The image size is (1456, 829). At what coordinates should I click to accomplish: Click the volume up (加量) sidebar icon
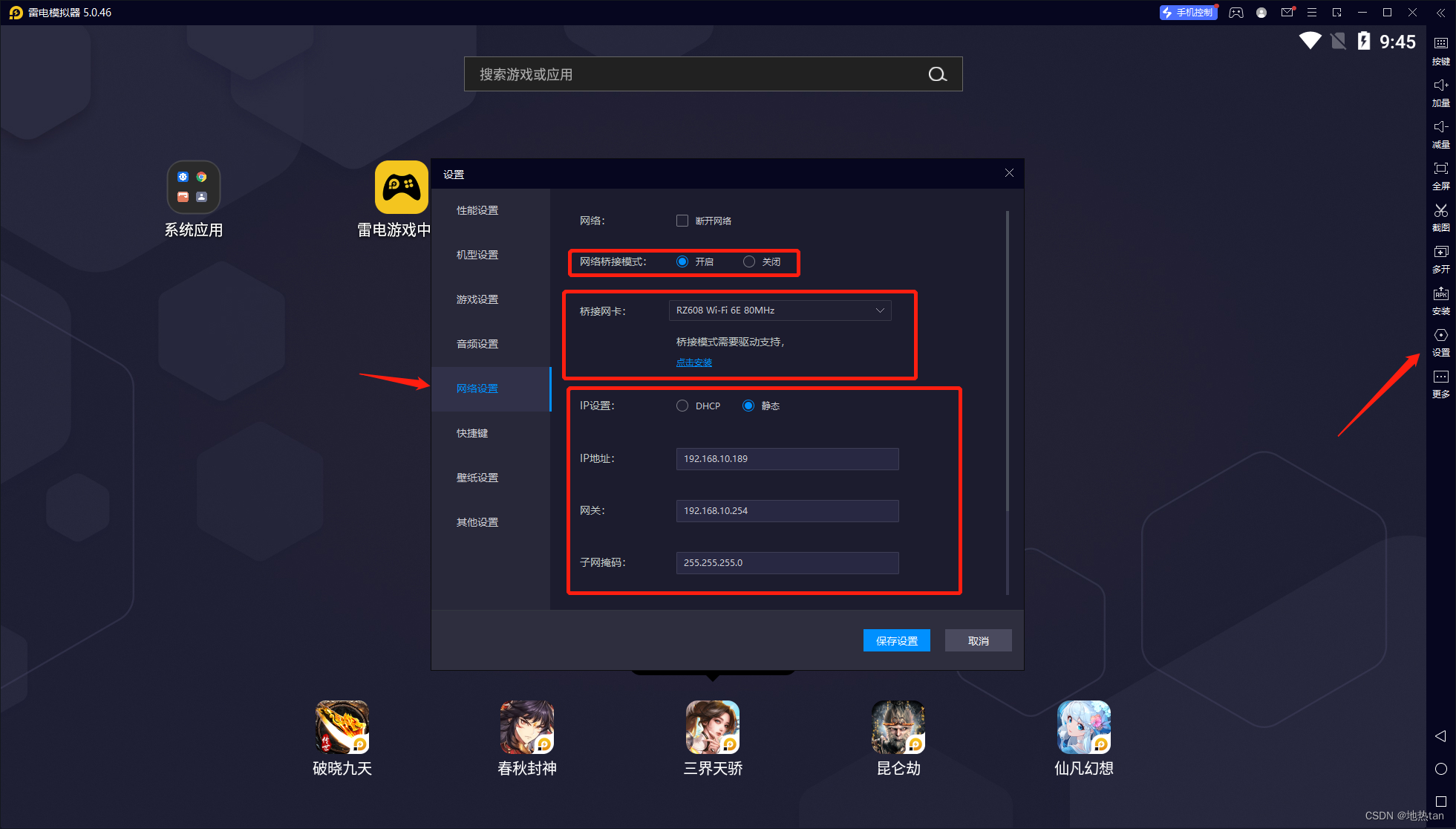[x=1440, y=91]
